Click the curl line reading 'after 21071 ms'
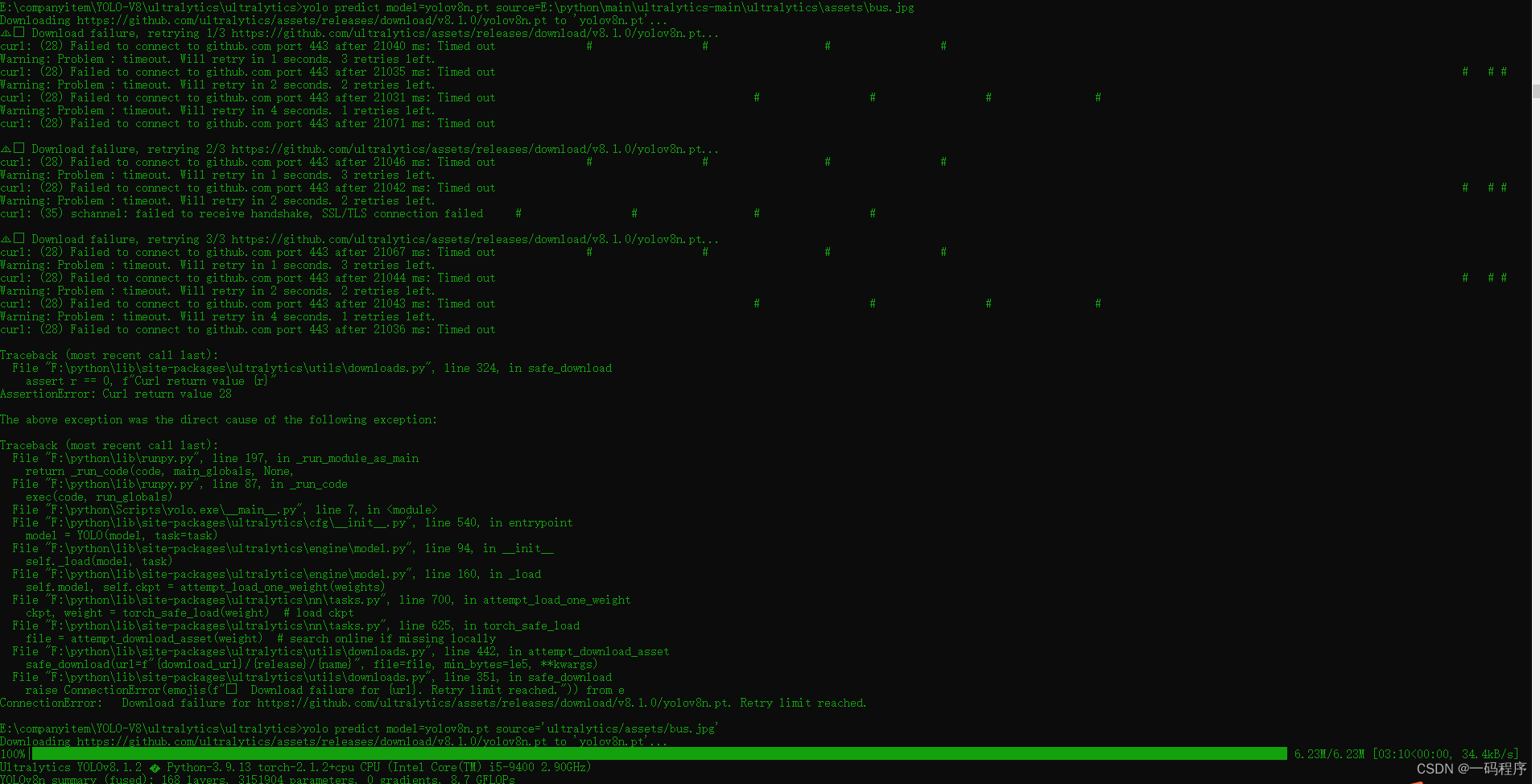The image size is (1540, 784). coord(248,123)
